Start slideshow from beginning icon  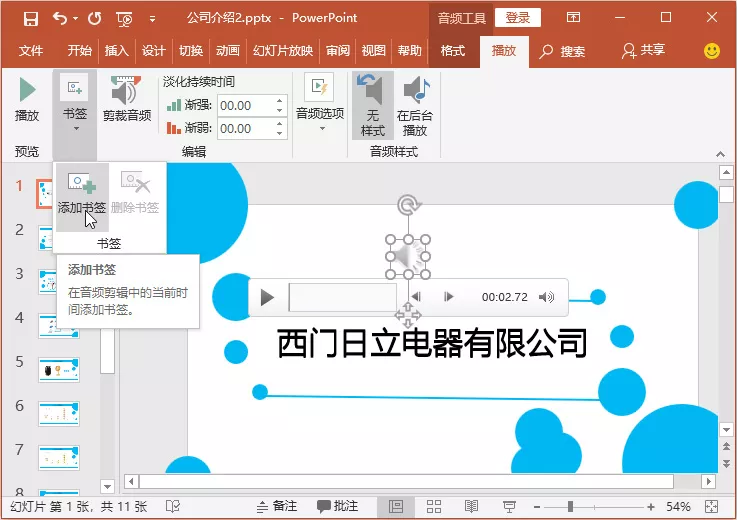[124, 19]
